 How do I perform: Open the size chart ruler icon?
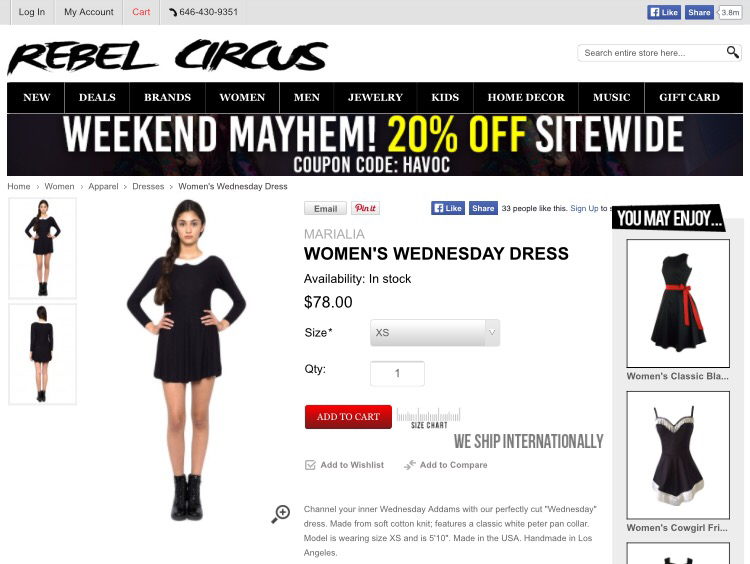(x=429, y=418)
